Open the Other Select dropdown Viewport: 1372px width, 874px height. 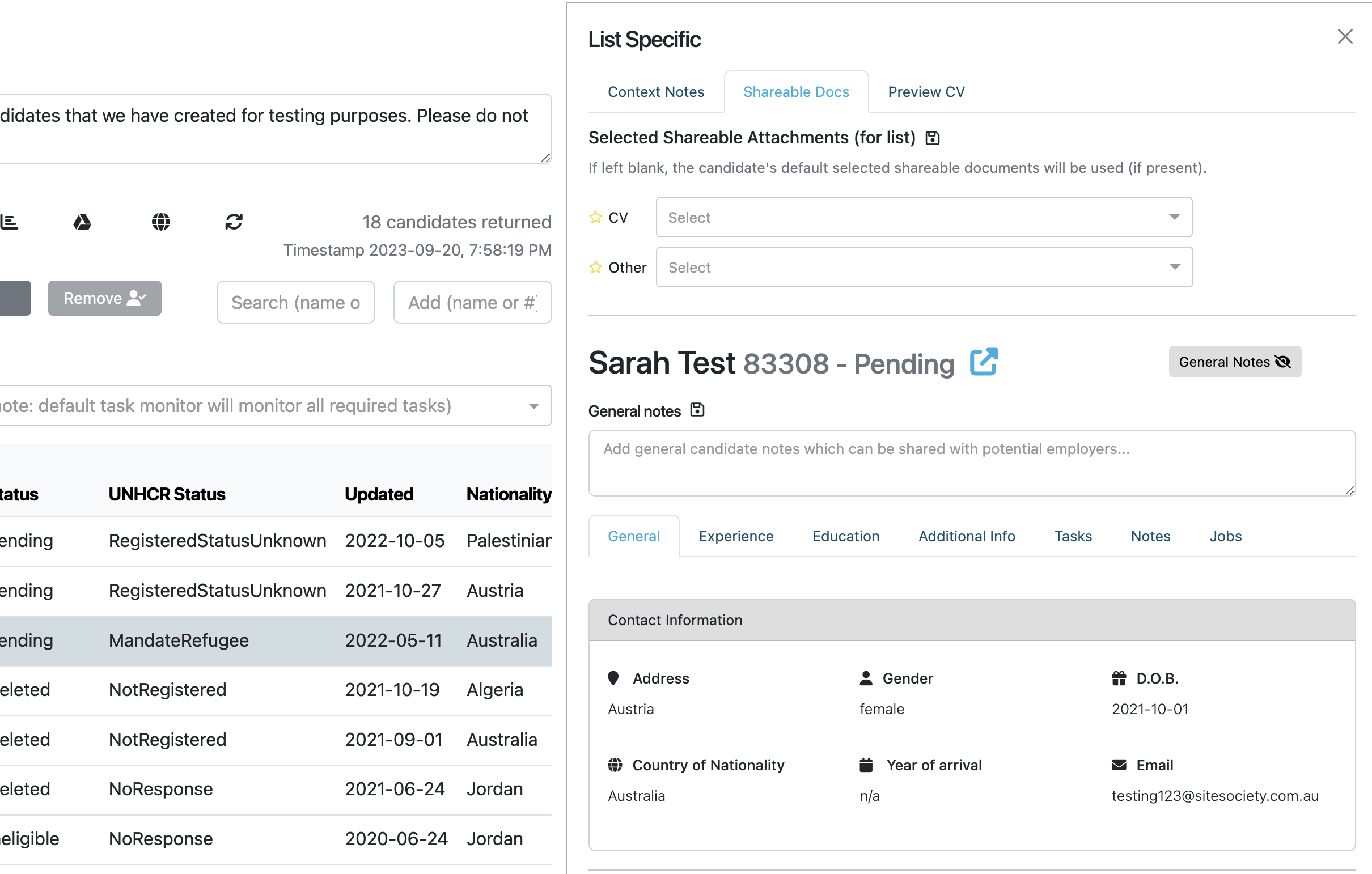click(923, 267)
